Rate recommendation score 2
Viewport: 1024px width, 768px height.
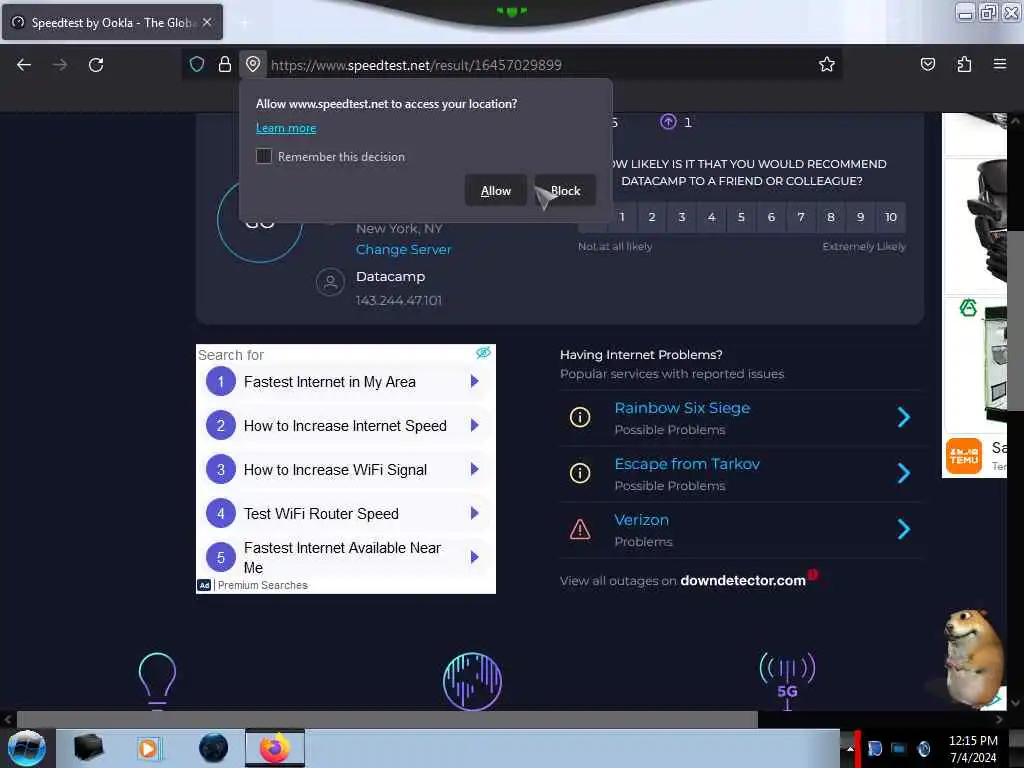pos(652,217)
